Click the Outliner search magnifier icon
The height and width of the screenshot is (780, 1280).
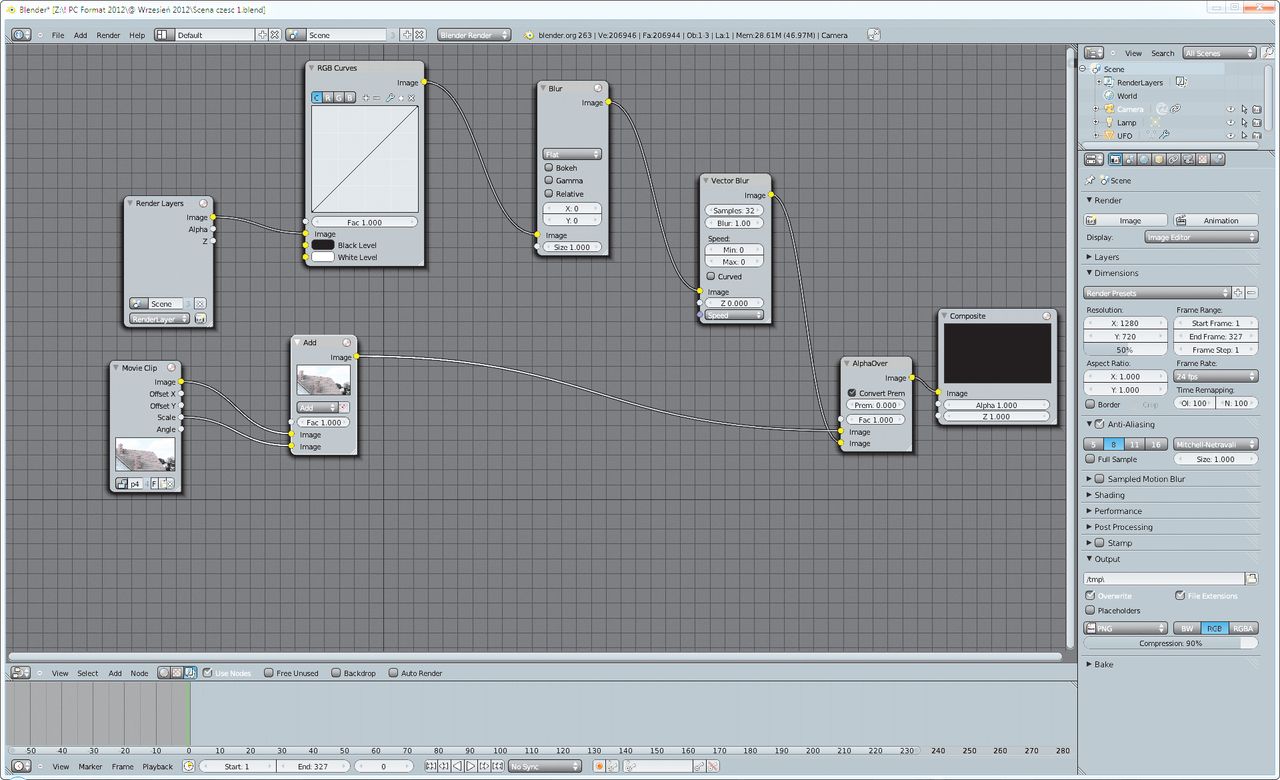click(1267, 53)
